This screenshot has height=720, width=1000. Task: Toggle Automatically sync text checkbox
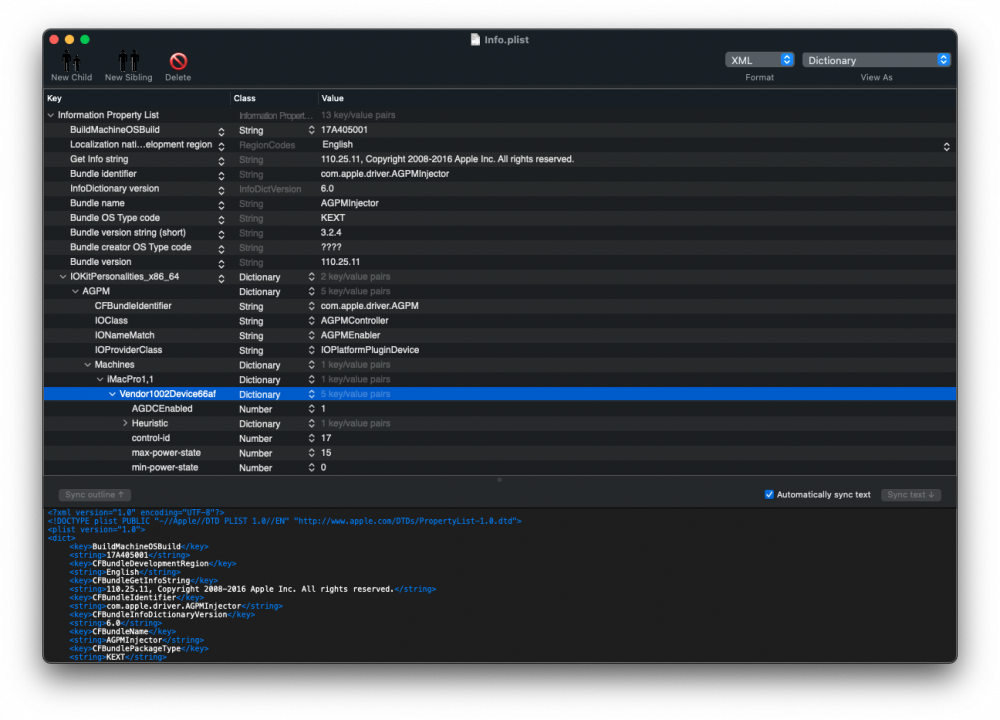pos(769,495)
